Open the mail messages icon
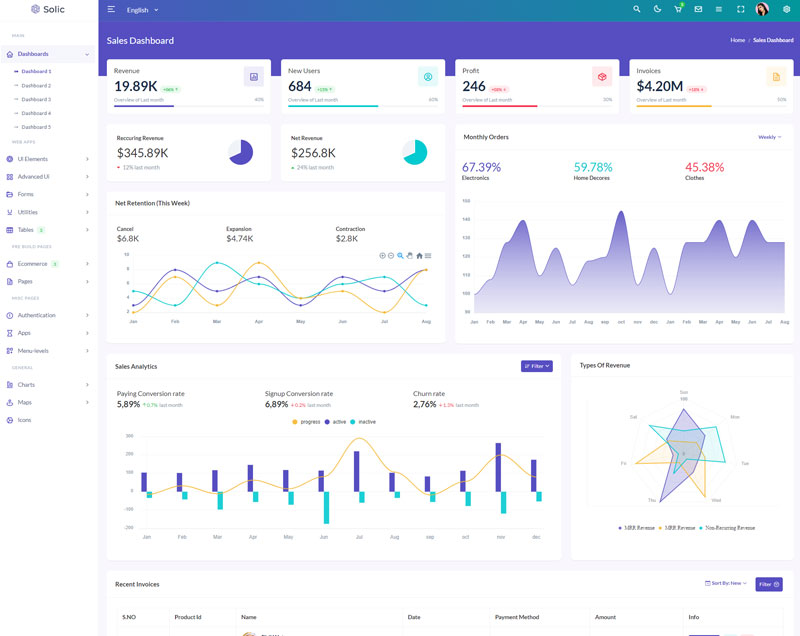This screenshot has height=636, width=800. coord(698,9)
